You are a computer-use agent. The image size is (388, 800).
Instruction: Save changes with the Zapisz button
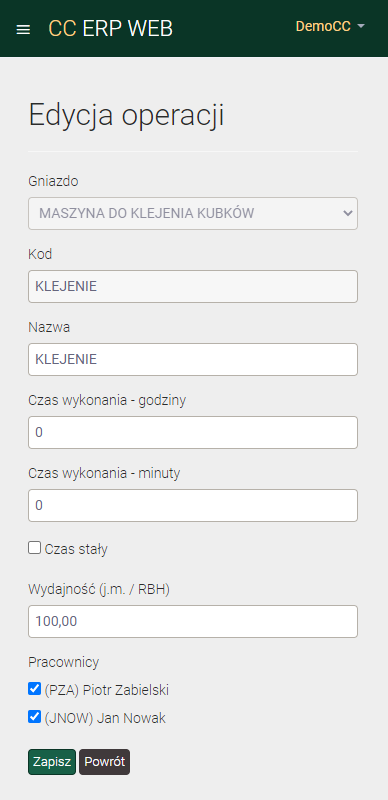pyautogui.click(x=52, y=762)
